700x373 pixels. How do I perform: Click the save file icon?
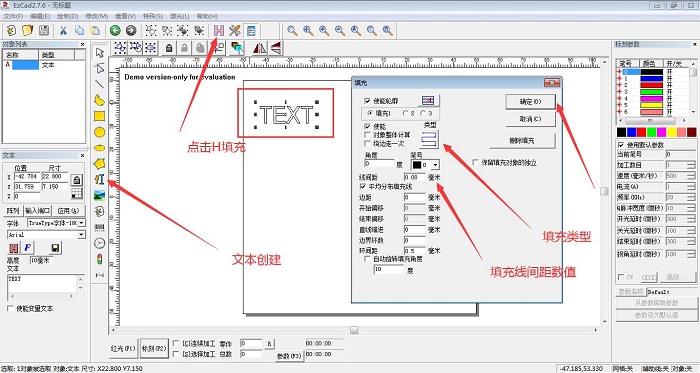(44, 30)
